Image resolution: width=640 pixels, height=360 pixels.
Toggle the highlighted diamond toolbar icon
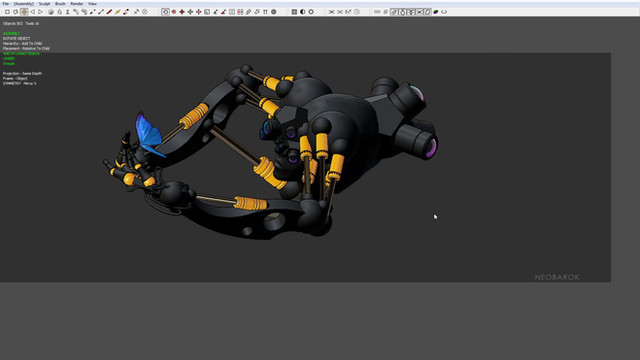(x=24, y=12)
